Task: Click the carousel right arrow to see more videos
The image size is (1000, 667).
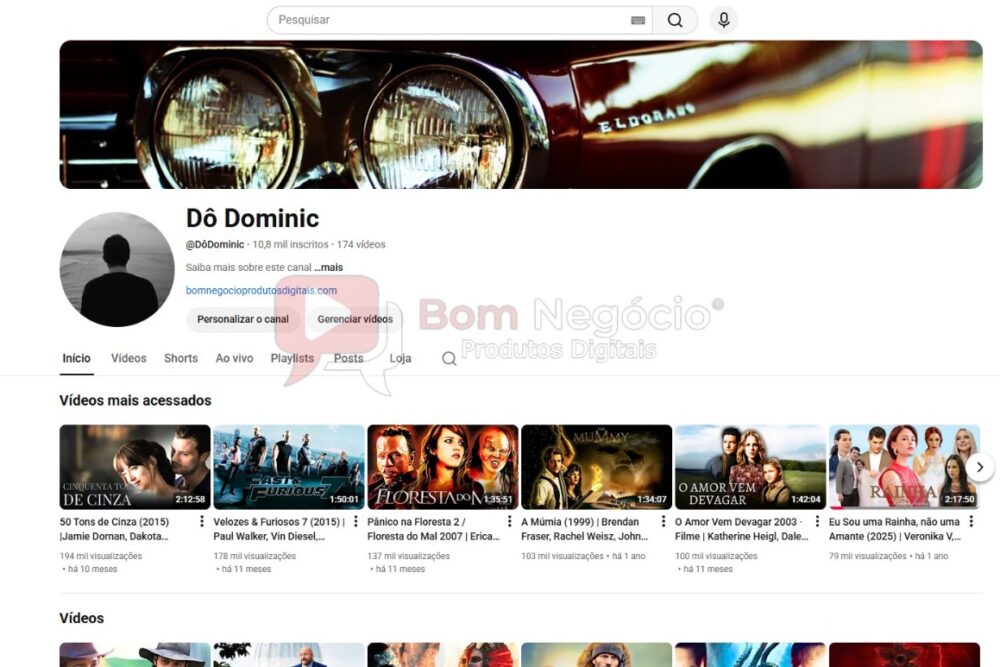Action: [x=981, y=466]
